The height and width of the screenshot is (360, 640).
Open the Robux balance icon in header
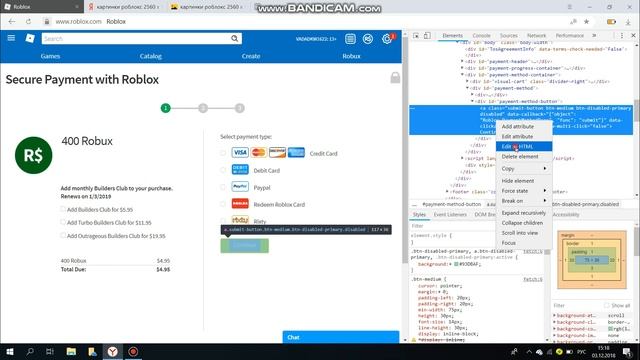368,39
